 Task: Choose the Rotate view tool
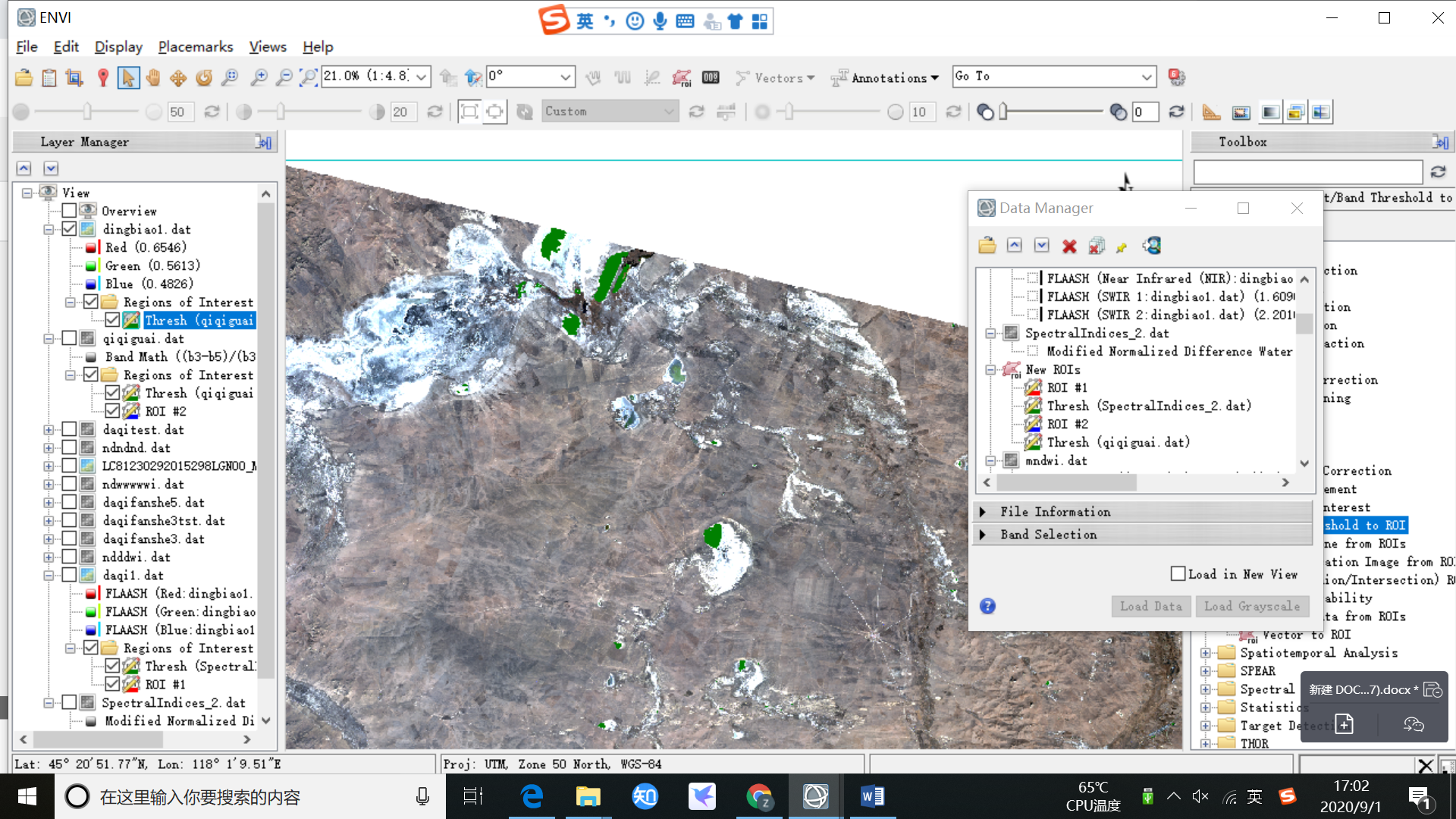[203, 77]
